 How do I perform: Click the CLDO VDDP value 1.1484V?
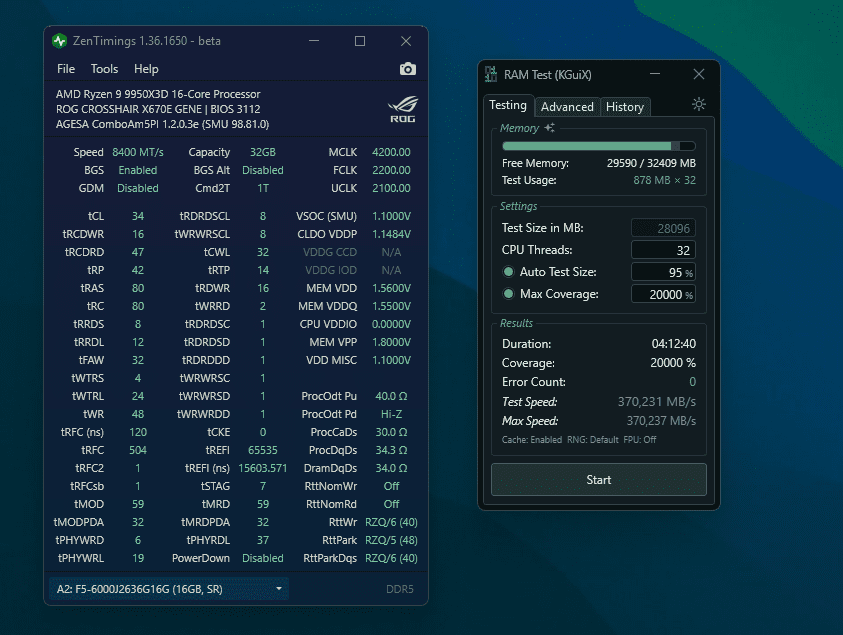point(391,234)
